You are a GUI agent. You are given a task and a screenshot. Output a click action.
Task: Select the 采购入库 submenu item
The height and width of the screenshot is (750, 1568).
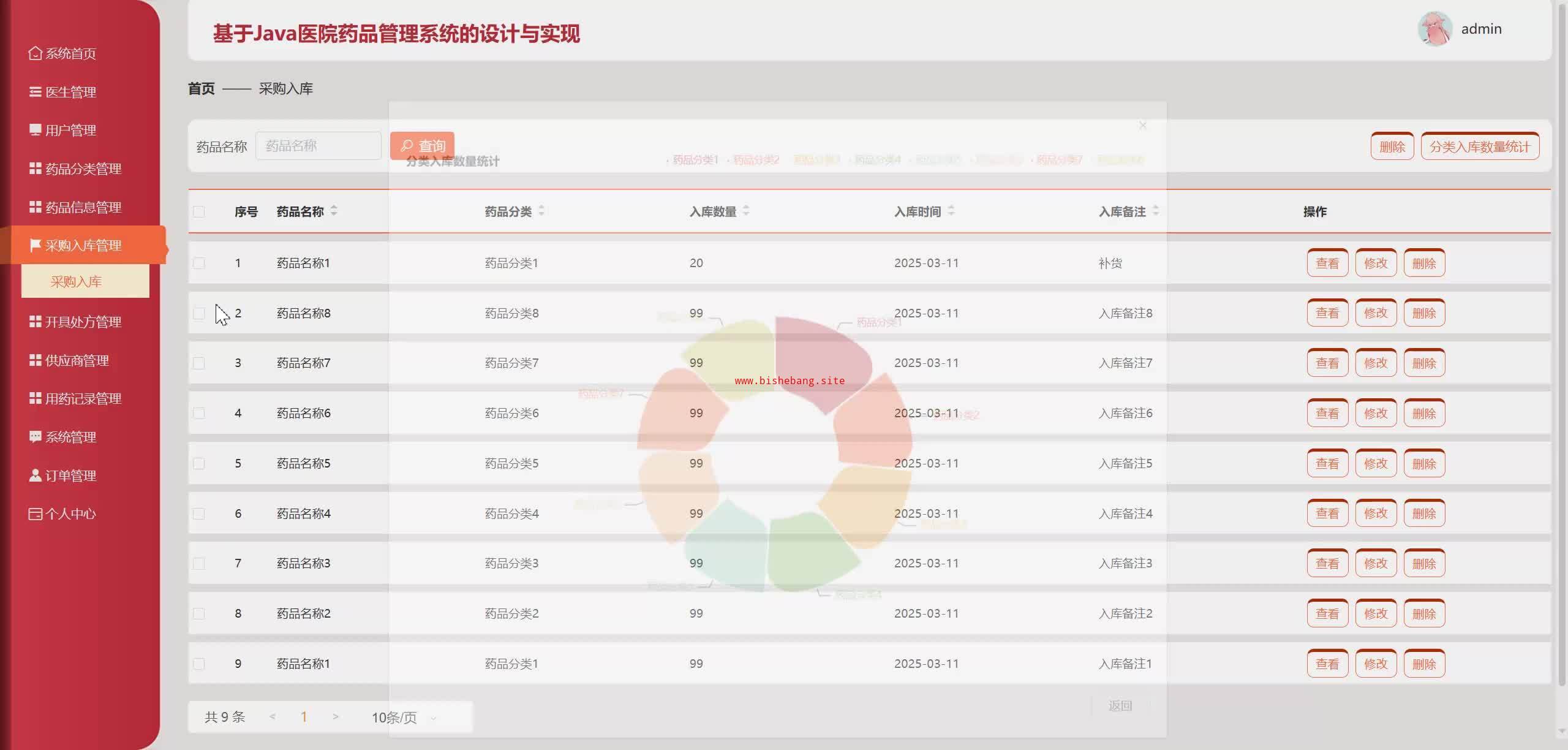point(76,282)
